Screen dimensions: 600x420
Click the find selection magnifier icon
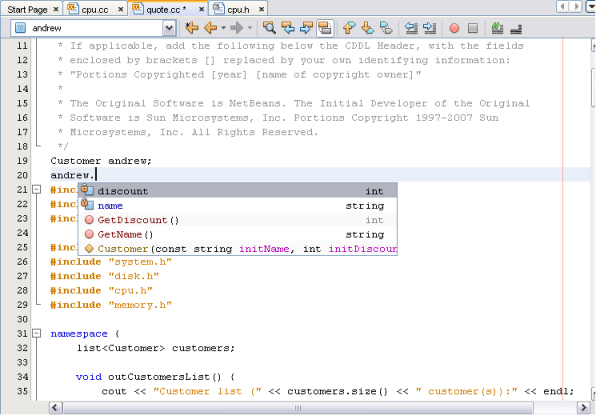[270, 28]
